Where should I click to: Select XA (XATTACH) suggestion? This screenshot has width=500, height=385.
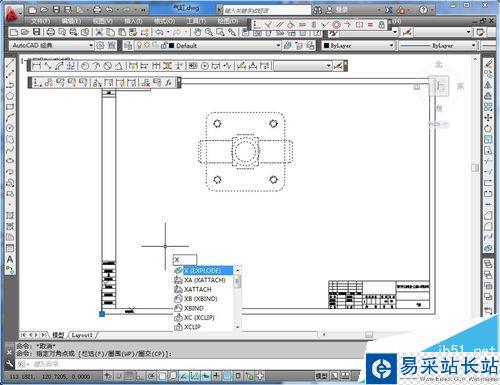(x=203, y=280)
